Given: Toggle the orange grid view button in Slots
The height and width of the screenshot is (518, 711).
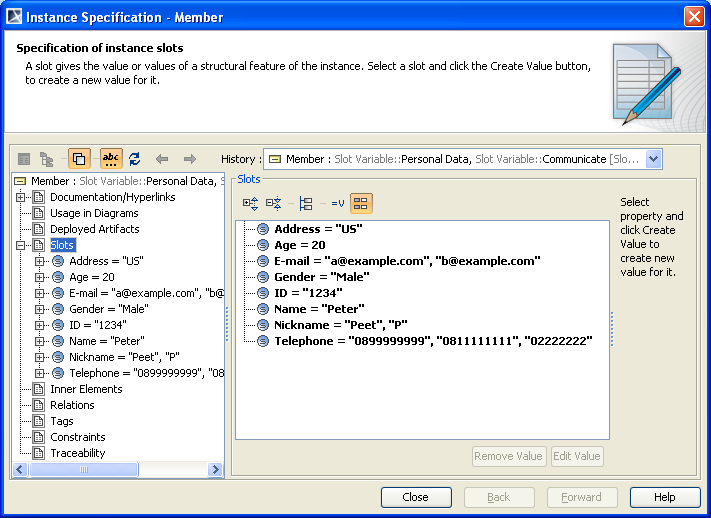Looking at the screenshot, I should 361,203.
